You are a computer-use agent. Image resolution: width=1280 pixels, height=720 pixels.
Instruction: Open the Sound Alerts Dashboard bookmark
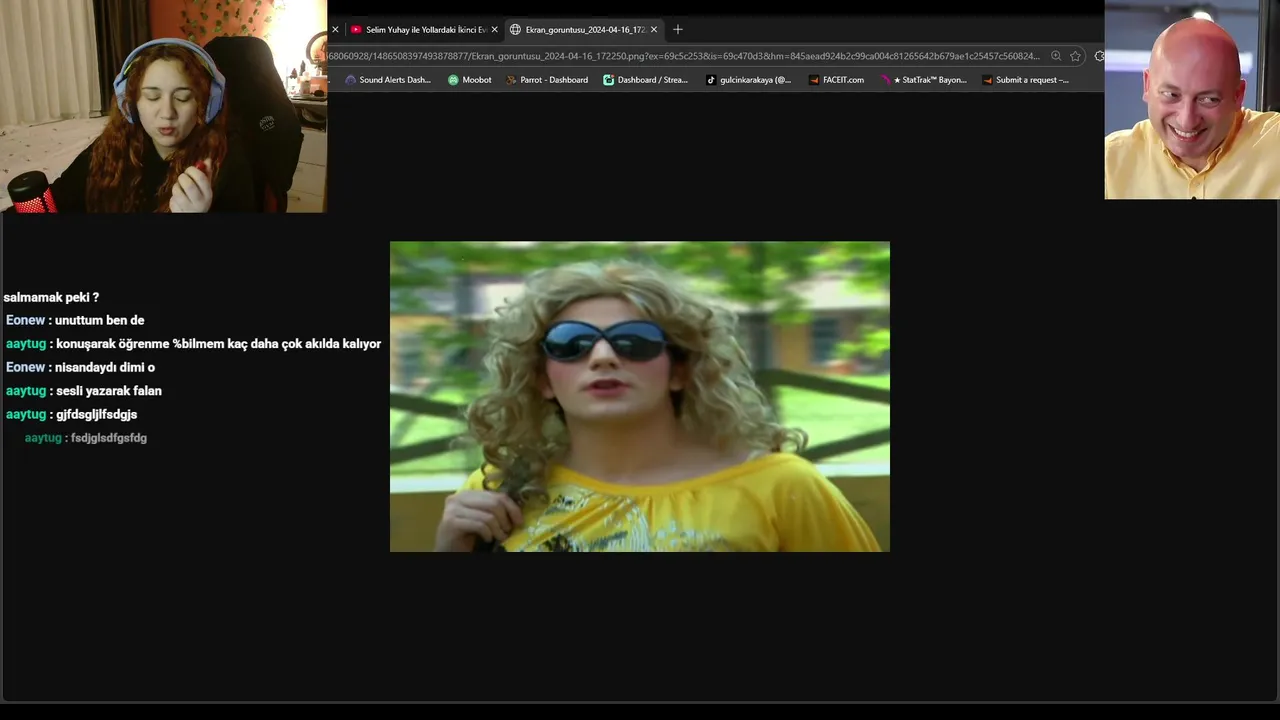[x=388, y=80]
